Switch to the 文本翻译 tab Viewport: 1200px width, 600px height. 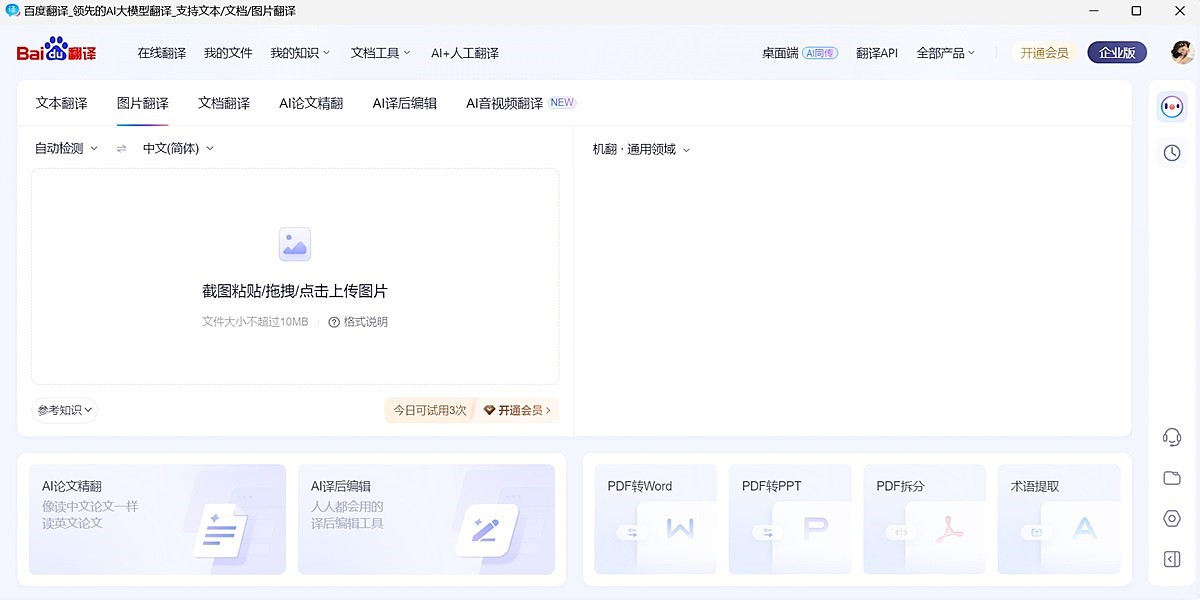pyautogui.click(x=60, y=102)
